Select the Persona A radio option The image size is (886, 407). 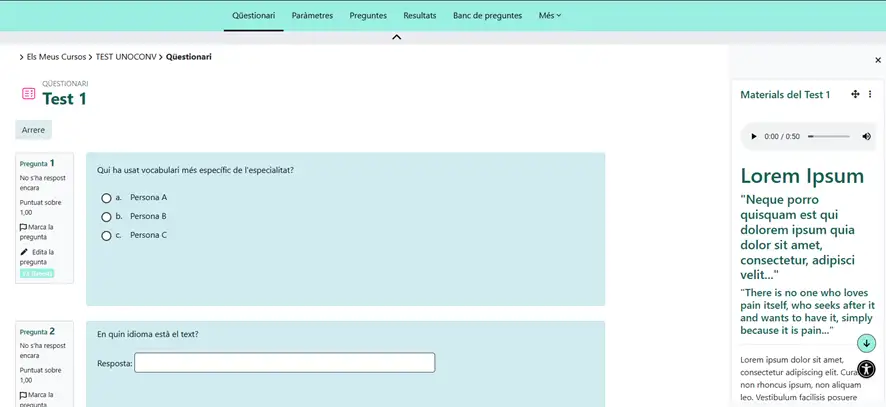106,198
